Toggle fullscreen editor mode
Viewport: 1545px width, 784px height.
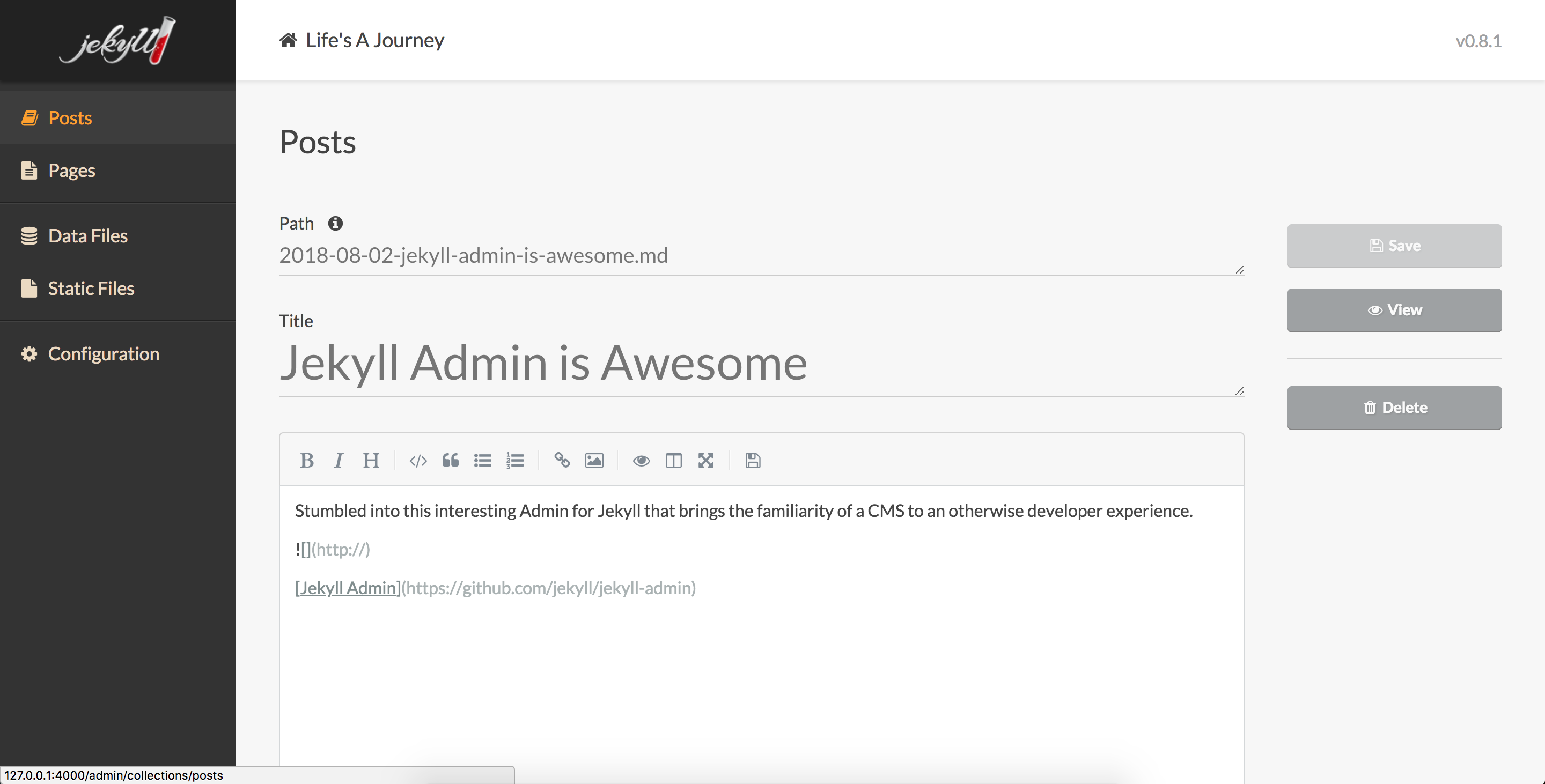coord(706,460)
